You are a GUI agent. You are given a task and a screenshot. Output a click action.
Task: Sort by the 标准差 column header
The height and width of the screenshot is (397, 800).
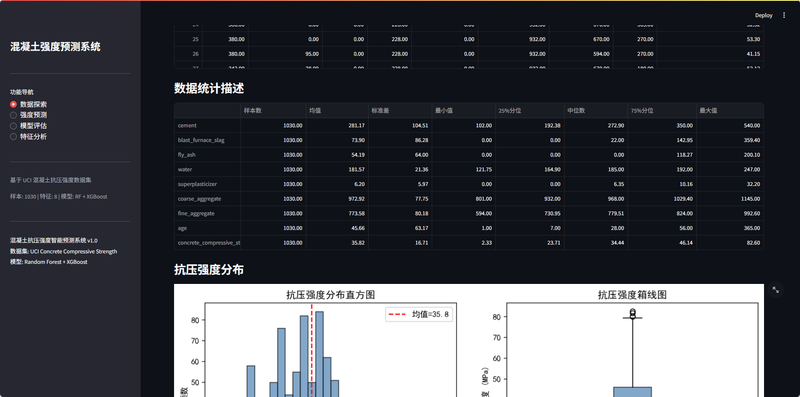click(399, 111)
